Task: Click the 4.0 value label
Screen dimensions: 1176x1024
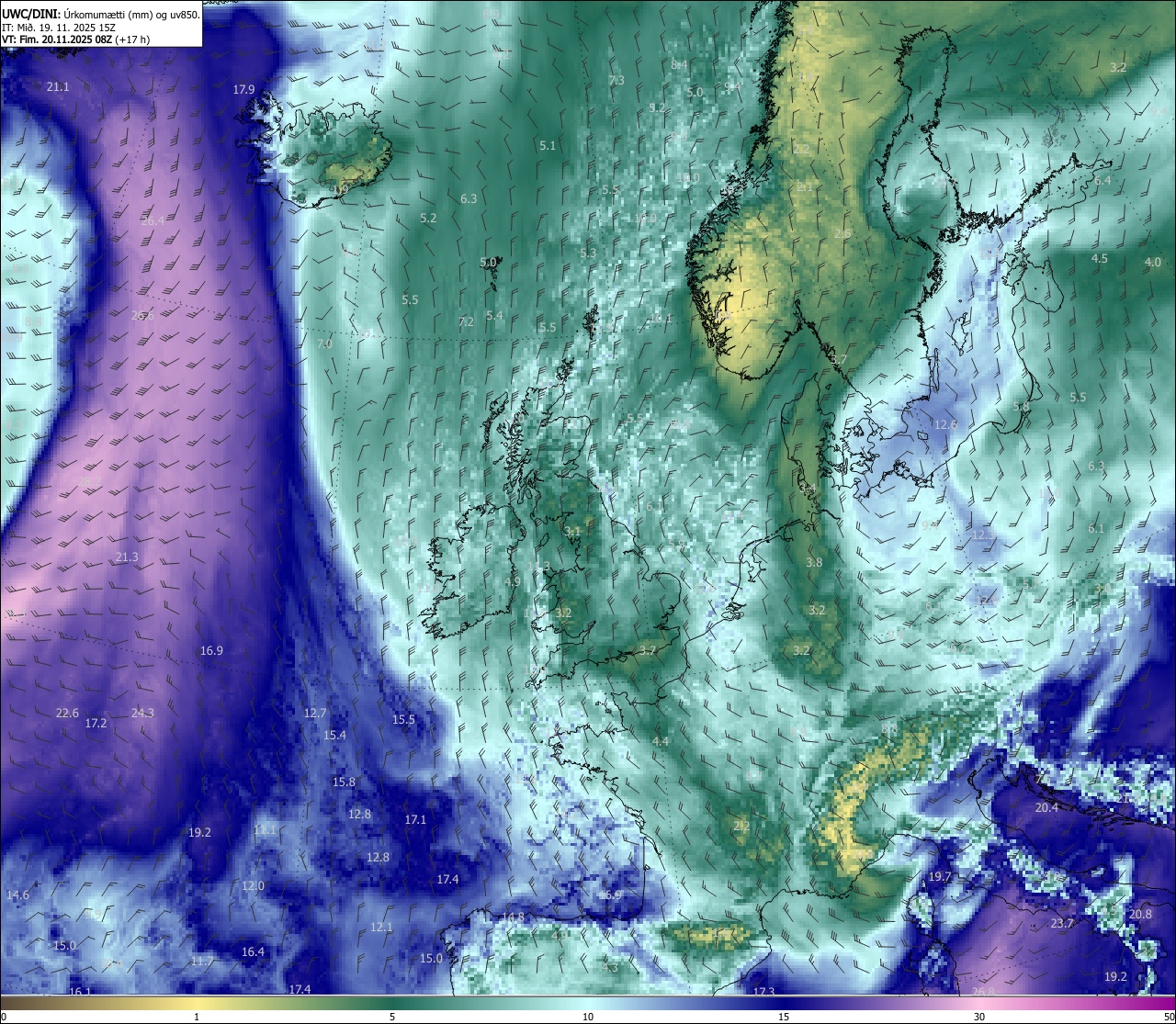Action: 1152,263
